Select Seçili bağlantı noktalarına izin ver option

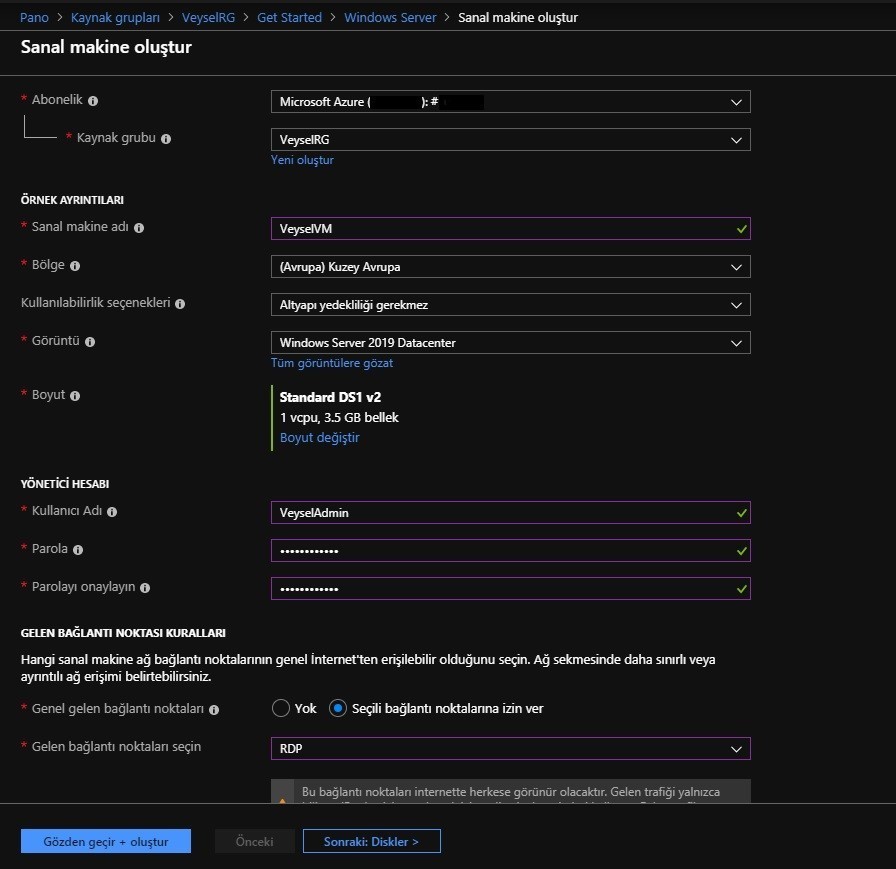[x=338, y=708]
